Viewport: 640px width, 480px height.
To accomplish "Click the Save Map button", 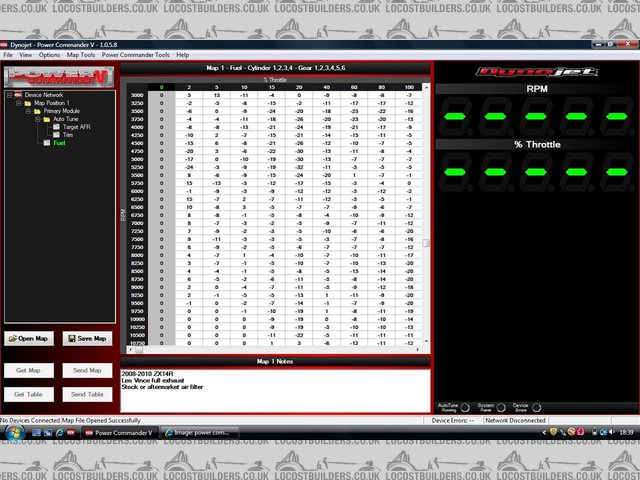I will pyautogui.click(x=87, y=338).
